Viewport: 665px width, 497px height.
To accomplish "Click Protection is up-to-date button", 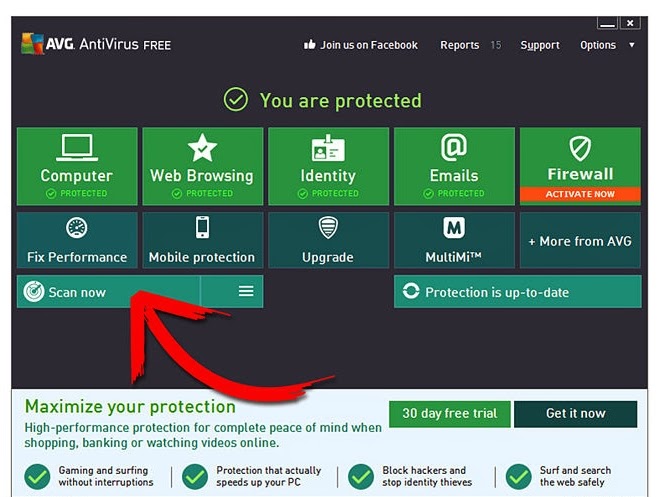I will point(517,292).
